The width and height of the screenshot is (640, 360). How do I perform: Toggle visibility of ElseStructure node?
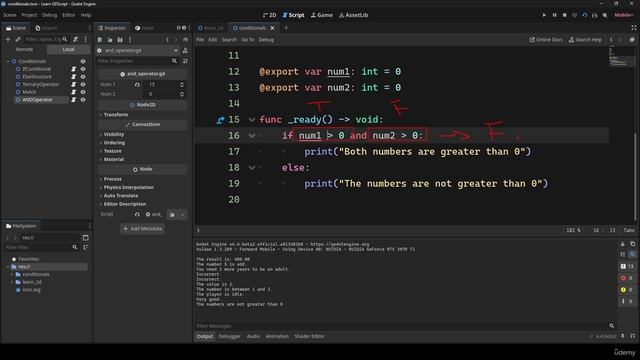point(83,76)
